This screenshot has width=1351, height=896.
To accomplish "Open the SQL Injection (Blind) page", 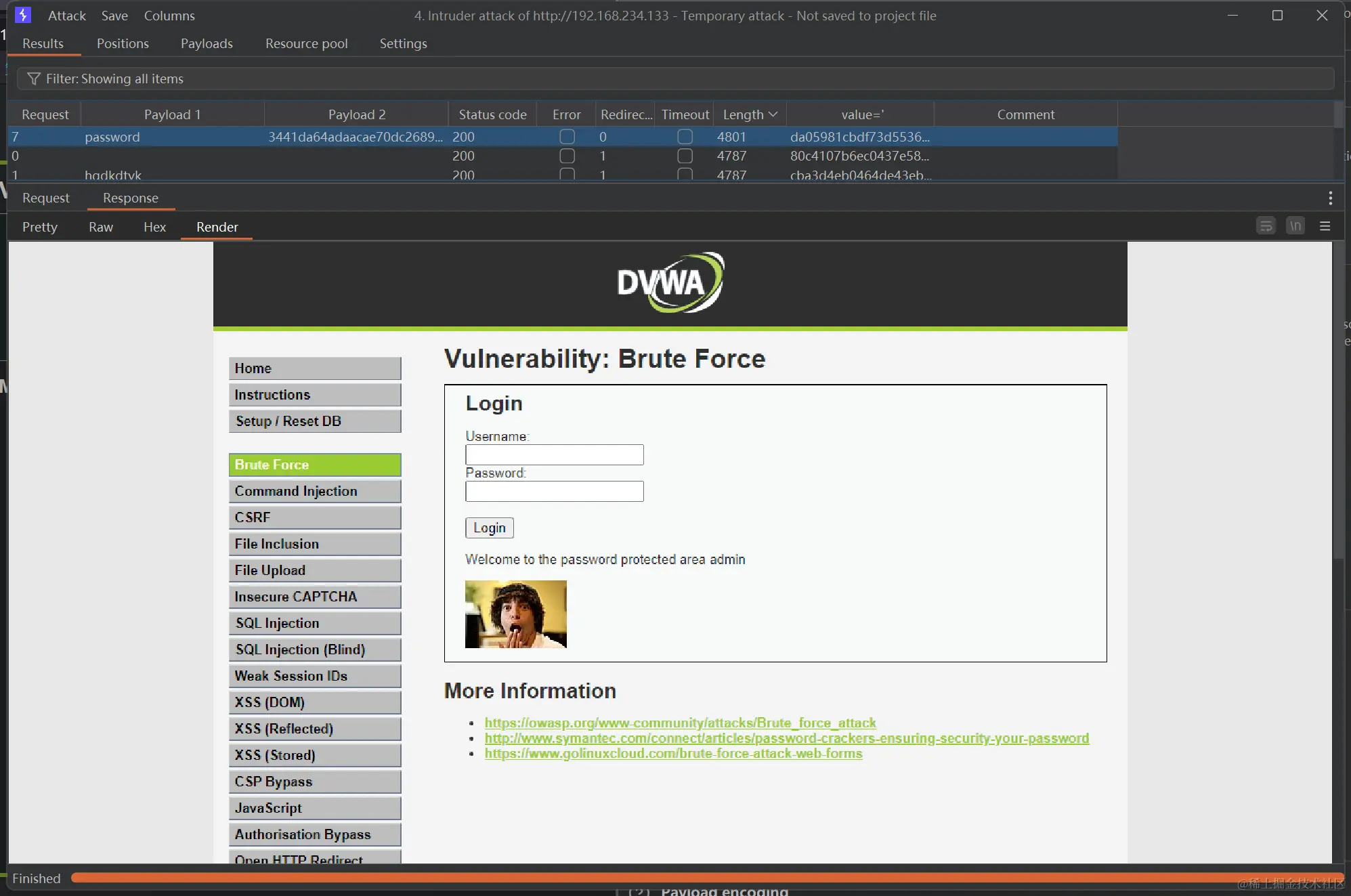I will click(315, 649).
